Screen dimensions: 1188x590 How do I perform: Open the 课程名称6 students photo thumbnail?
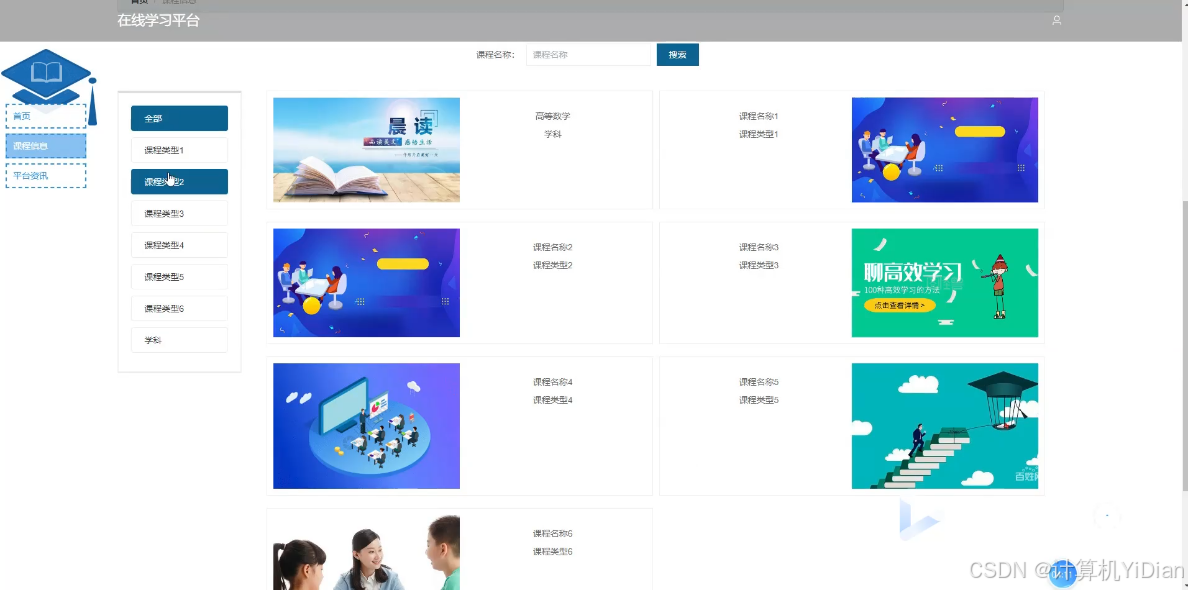[366, 553]
